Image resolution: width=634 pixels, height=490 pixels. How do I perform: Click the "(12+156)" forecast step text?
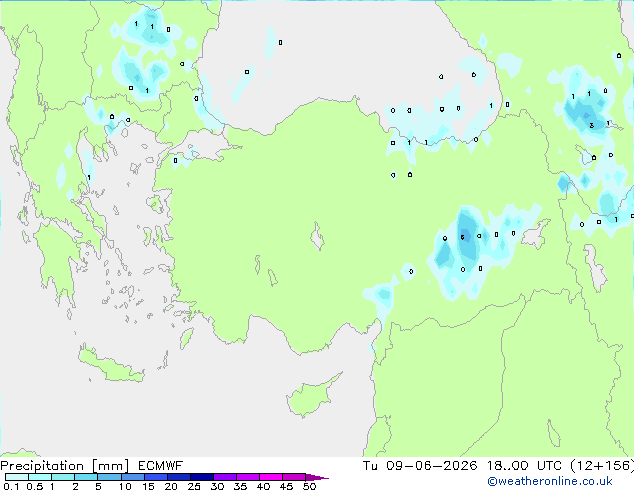pyautogui.click(x=602, y=466)
